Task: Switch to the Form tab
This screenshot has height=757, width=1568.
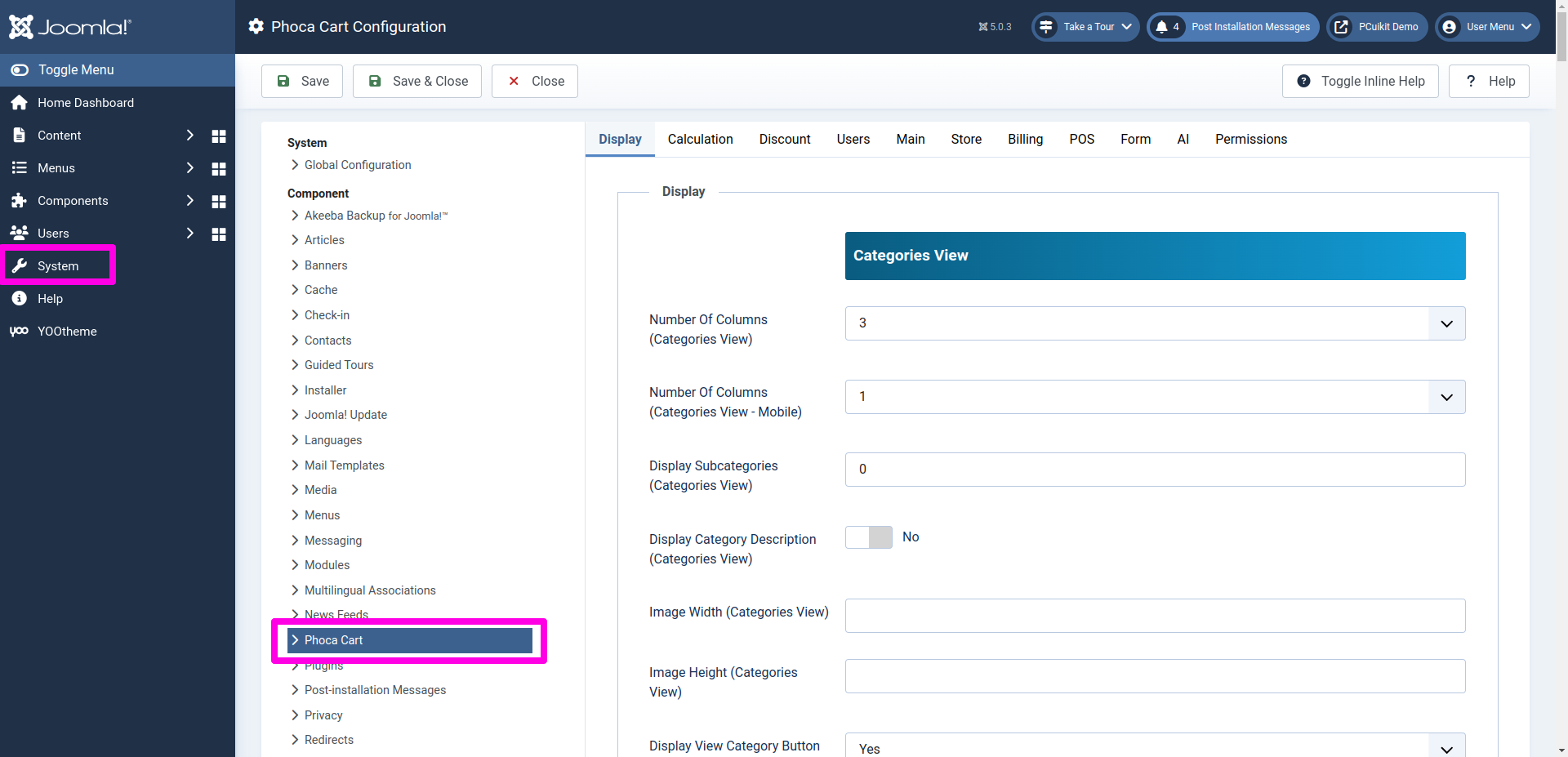Action: pyautogui.click(x=1136, y=139)
